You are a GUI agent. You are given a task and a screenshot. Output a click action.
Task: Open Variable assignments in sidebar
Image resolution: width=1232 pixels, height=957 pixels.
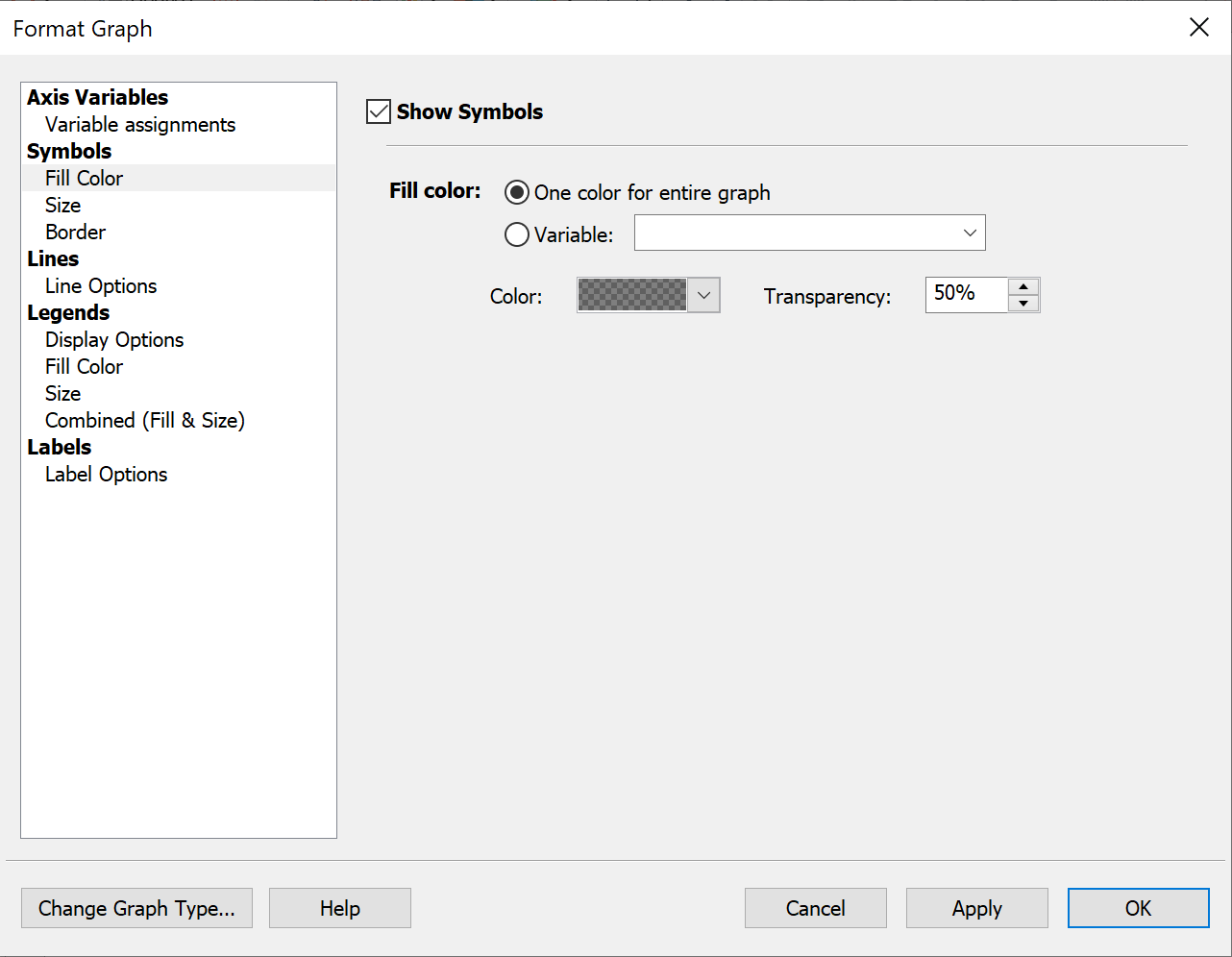point(140,125)
